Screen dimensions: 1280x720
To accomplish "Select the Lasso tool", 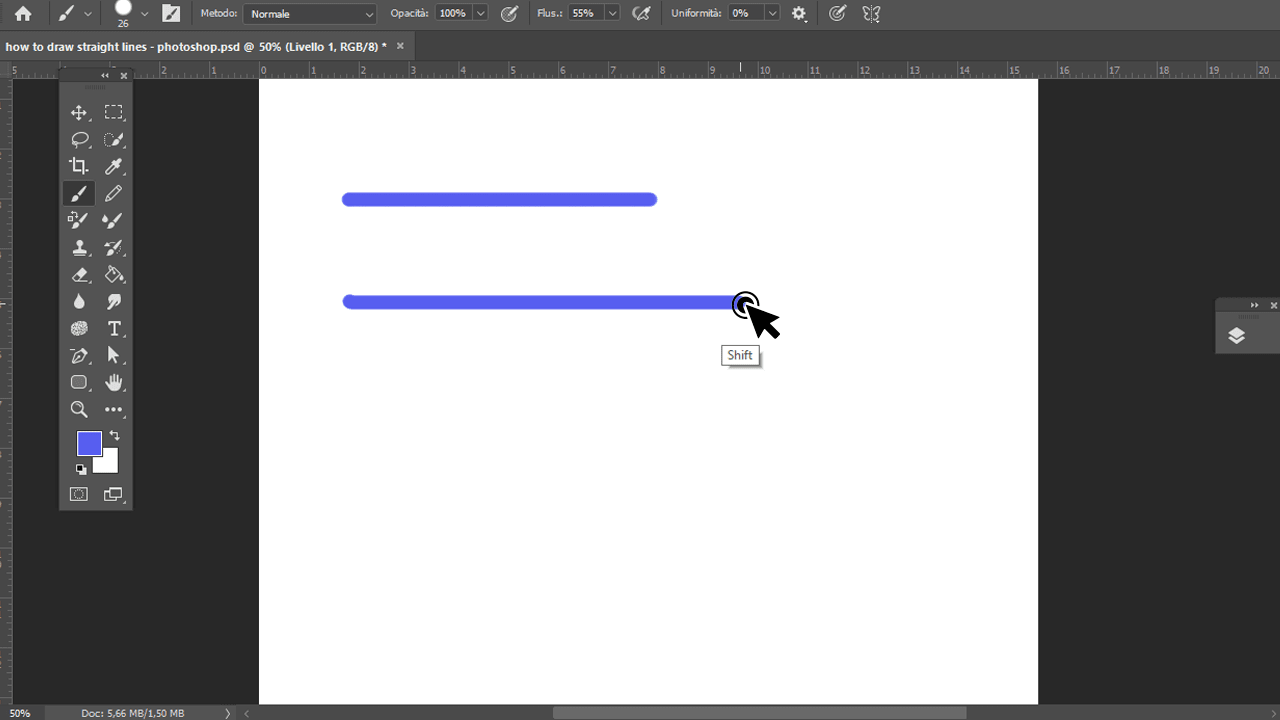I will tap(79, 139).
